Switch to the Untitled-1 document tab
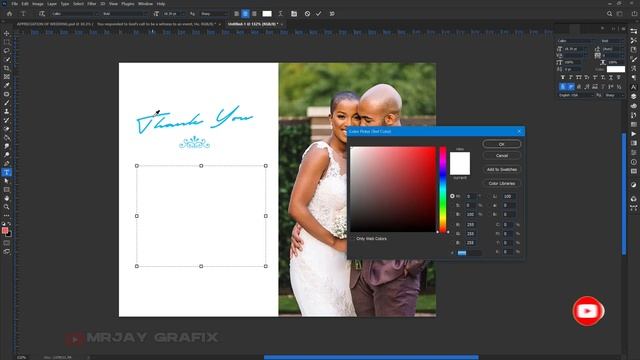640x360 pixels. pos(253,24)
